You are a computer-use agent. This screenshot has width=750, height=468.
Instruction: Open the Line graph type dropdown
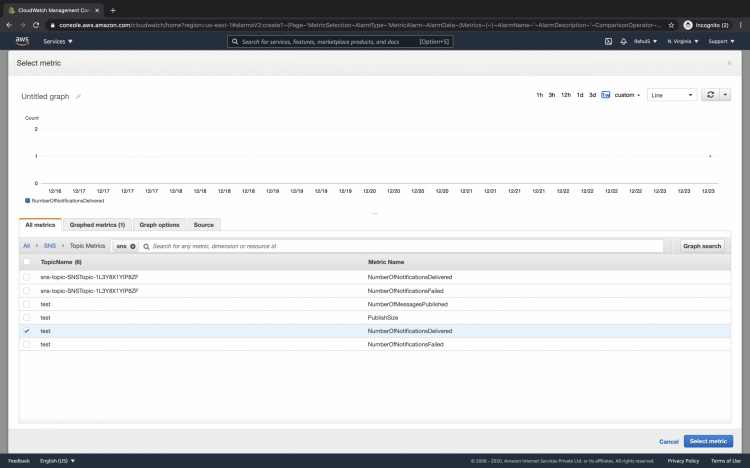point(671,95)
